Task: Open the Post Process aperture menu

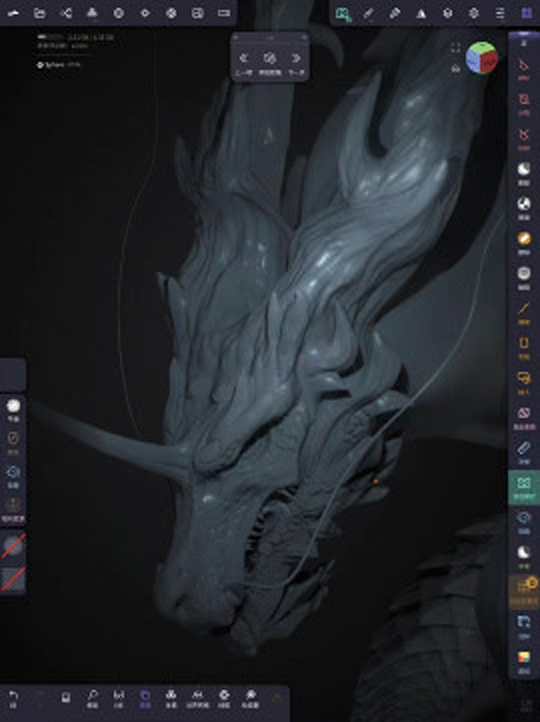Action: pos(171,13)
